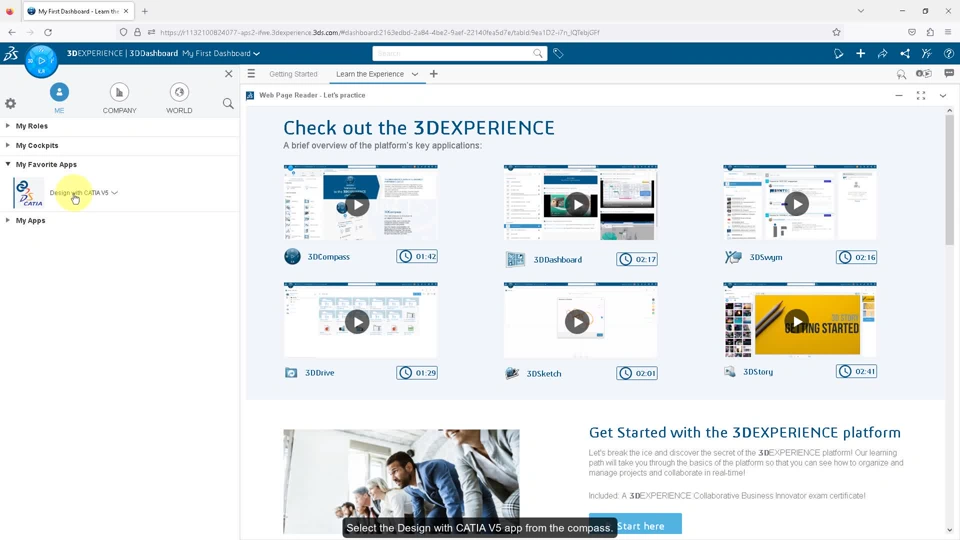Click the 3DStory label link
This screenshot has height=540, width=960.
tap(758, 372)
